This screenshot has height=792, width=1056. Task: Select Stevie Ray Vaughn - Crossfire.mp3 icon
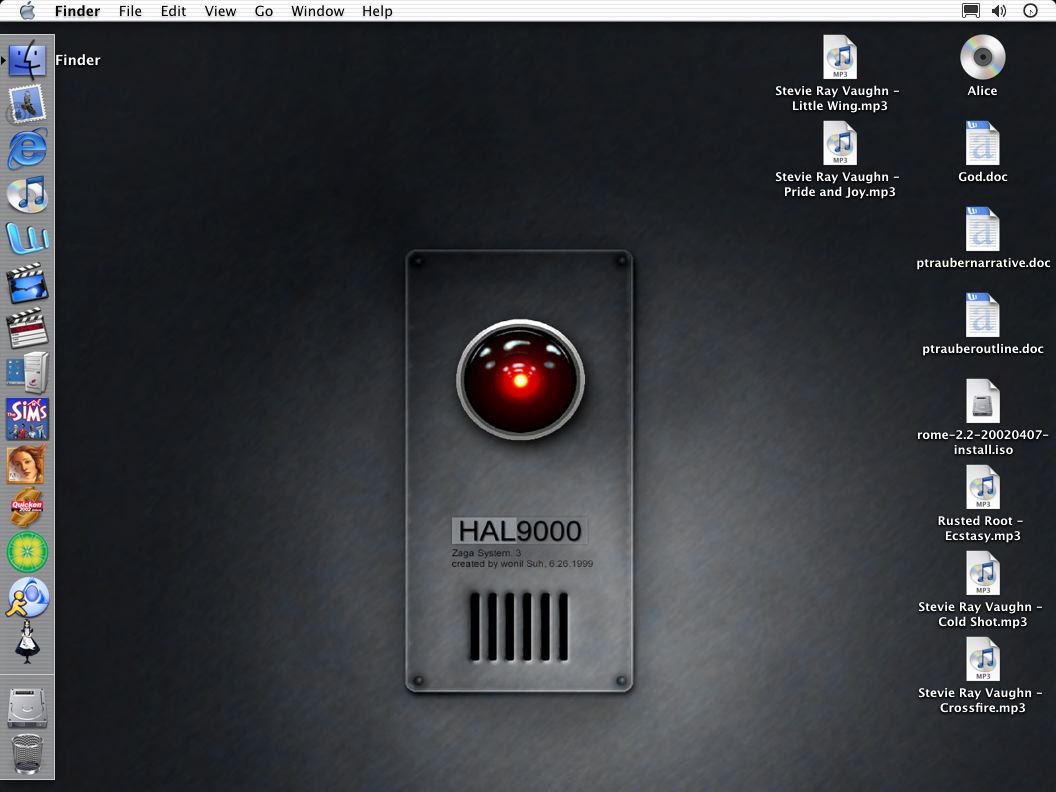click(983, 659)
